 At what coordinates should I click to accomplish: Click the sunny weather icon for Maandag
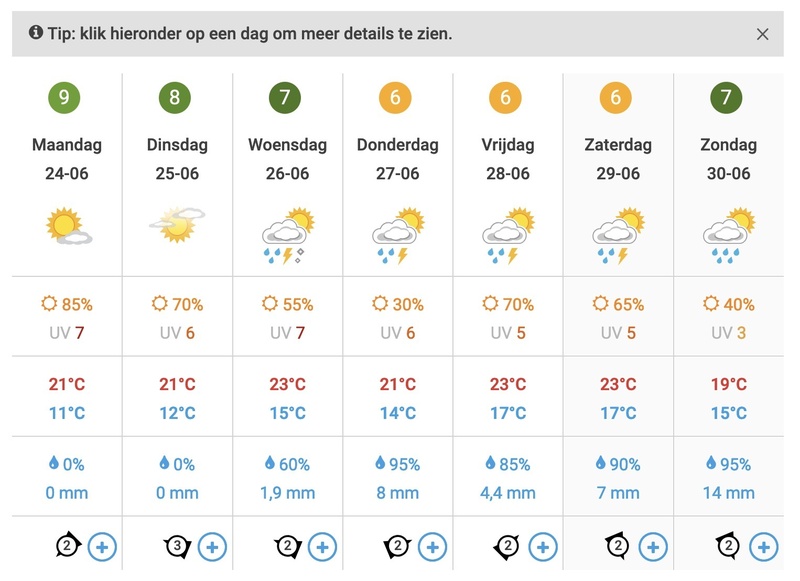click(x=68, y=227)
